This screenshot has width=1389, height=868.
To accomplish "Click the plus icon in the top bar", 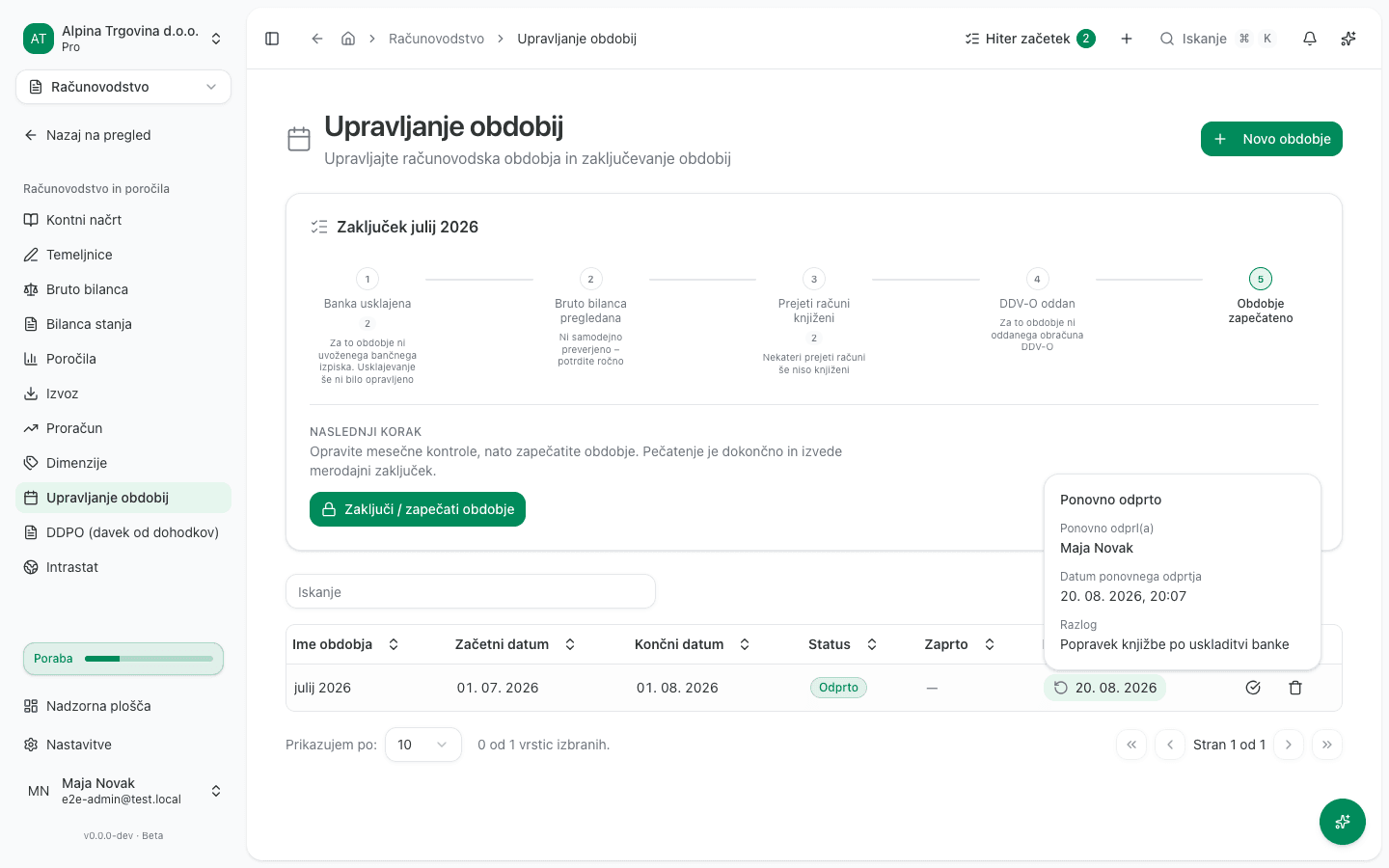I will tap(1127, 39).
